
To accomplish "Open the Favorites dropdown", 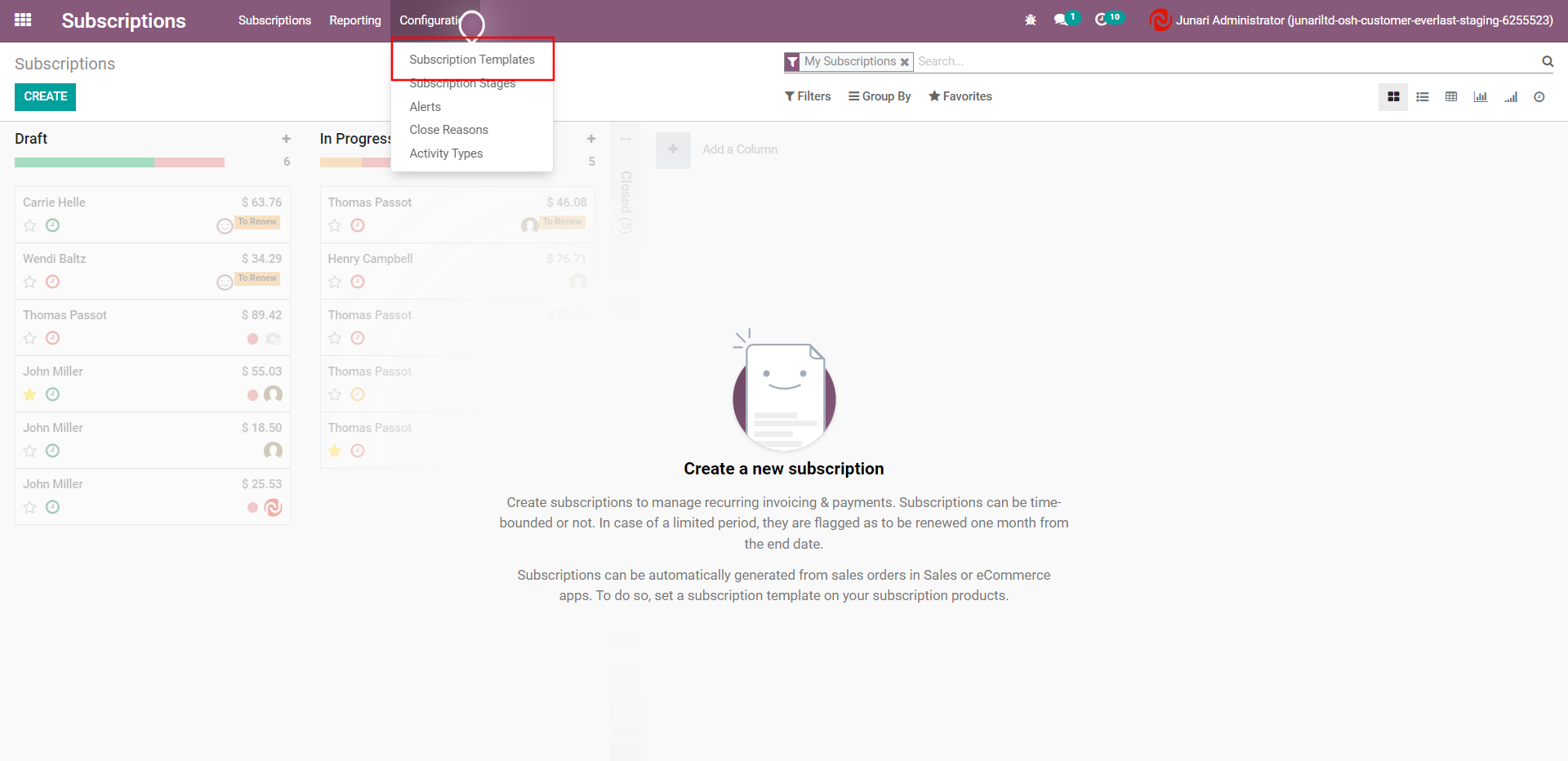I will (960, 96).
